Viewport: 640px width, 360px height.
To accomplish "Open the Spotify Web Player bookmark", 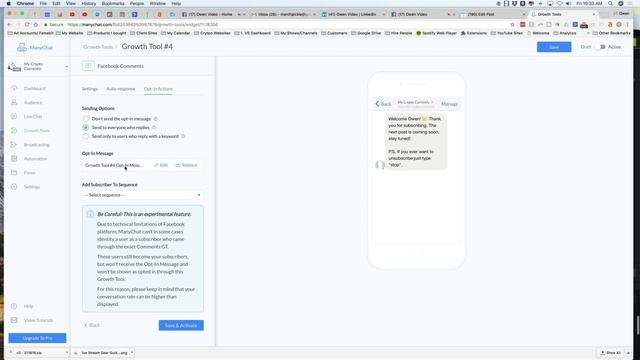I will pos(436,33).
